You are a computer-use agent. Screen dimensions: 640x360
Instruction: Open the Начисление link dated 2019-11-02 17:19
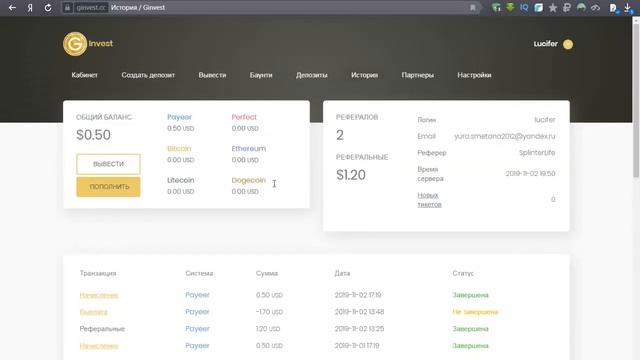(x=99, y=295)
